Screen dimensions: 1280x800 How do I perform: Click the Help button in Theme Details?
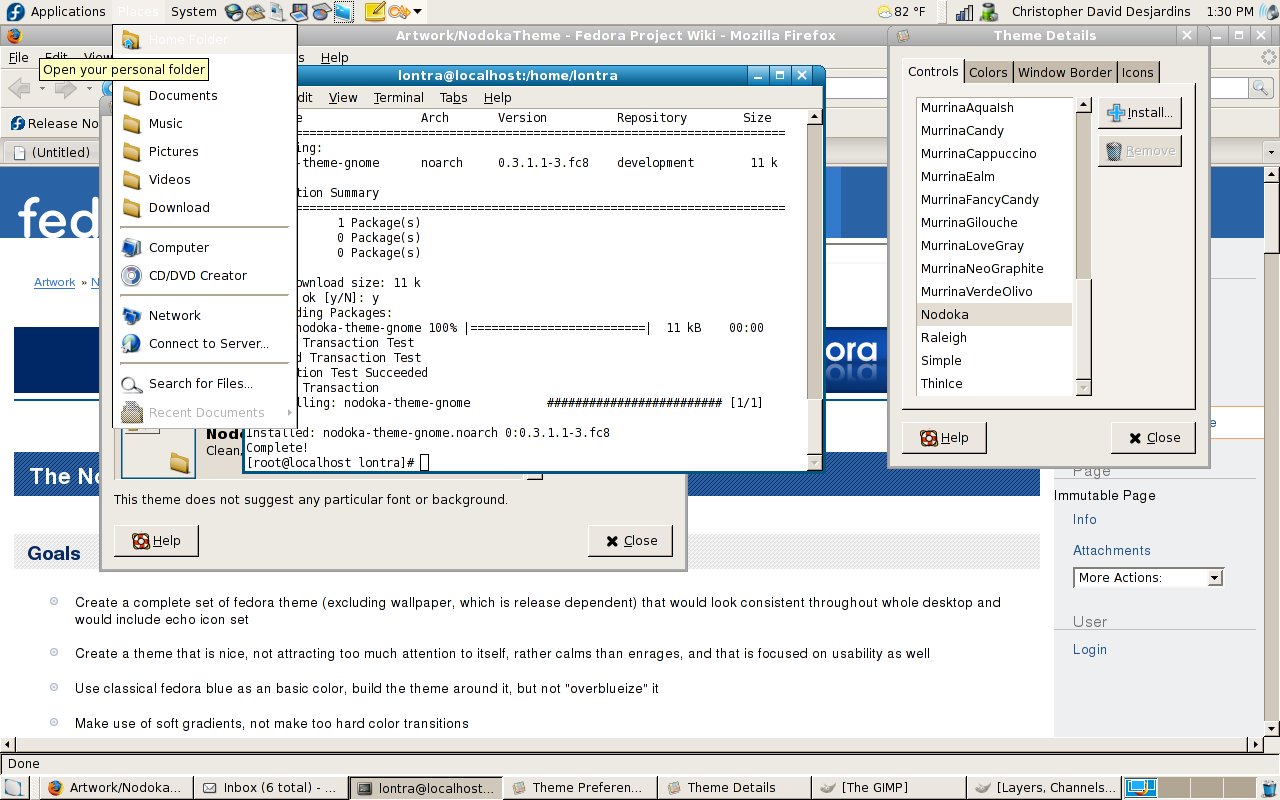coord(944,438)
